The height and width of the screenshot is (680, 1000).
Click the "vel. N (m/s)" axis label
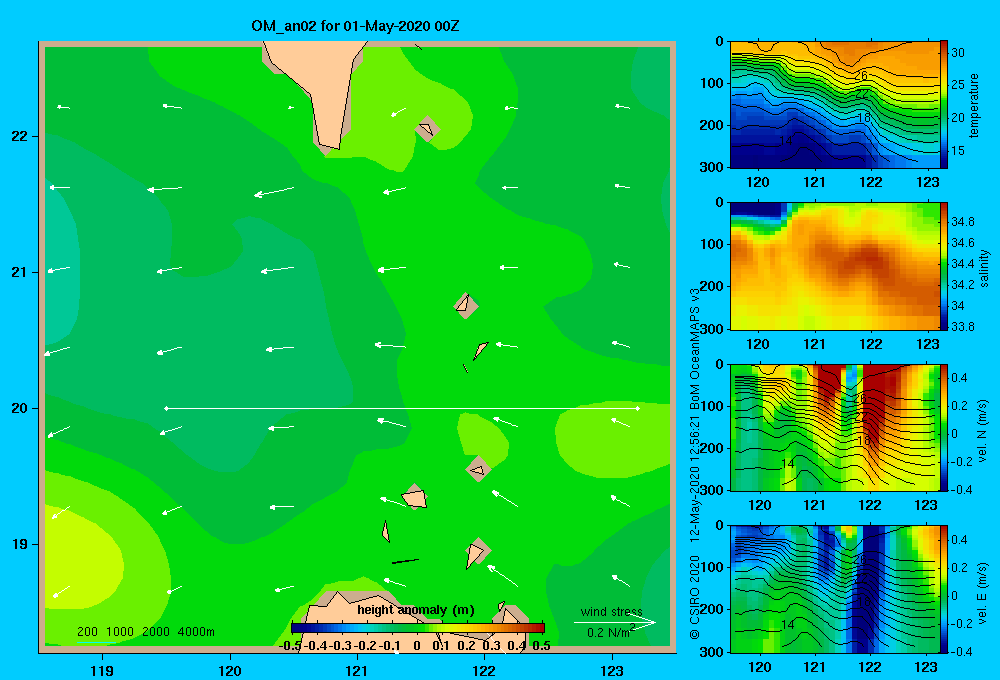983,431
